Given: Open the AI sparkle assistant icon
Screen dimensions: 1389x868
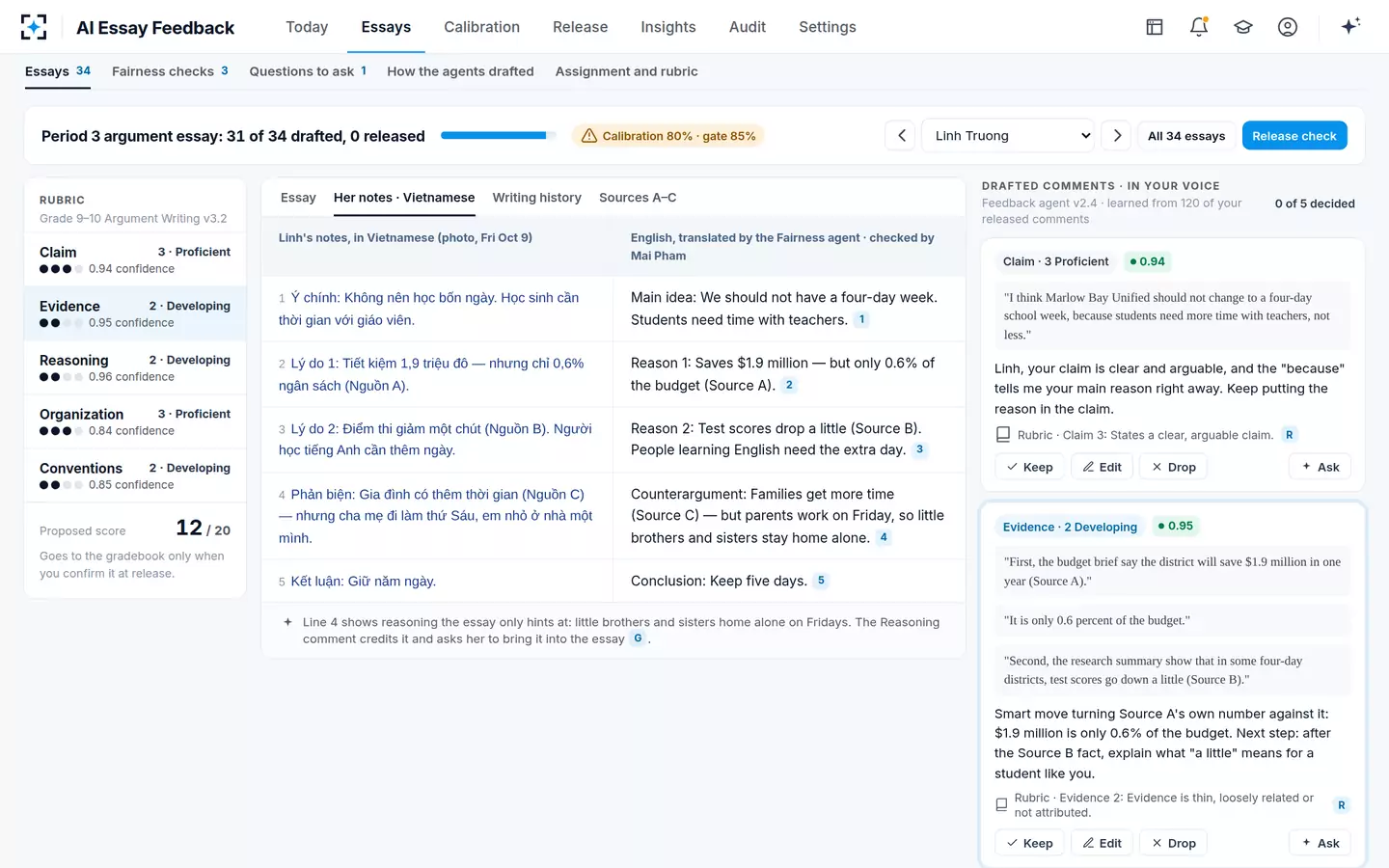Looking at the screenshot, I should [x=1350, y=26].
